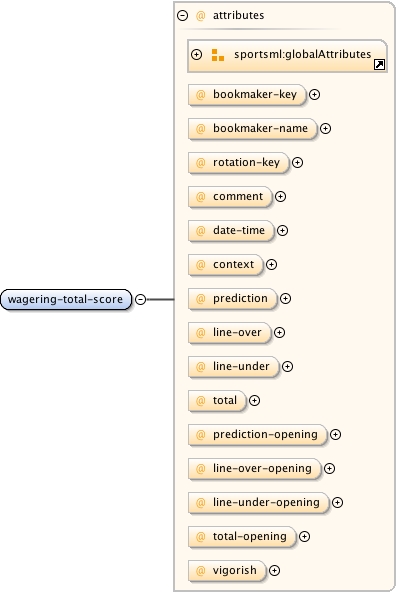Select the prediction-opening attribute
The height and width of the screenshot is (593, 413).
[258, 435]
